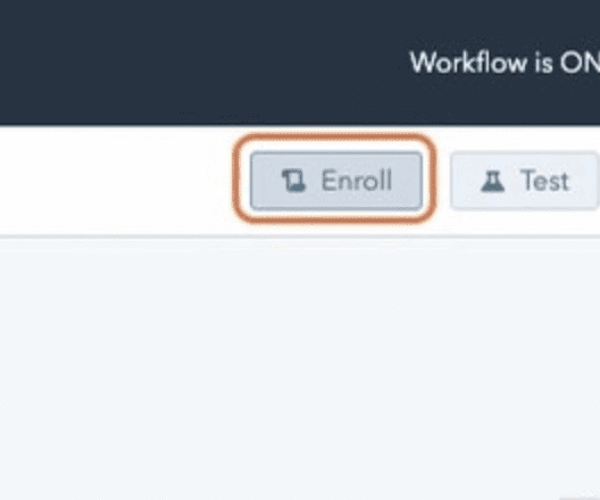Start a workflow test using the flask icon

point(492,181)
